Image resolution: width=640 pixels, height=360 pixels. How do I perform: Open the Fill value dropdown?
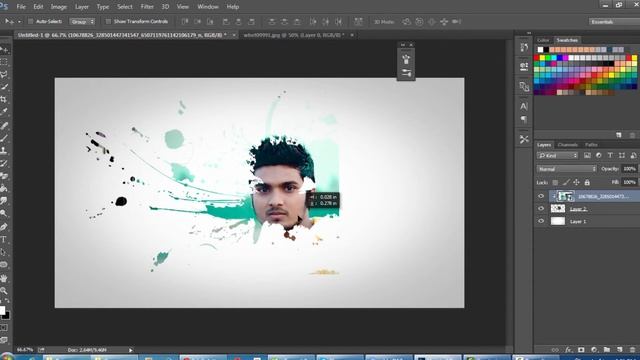click(629, 182)
